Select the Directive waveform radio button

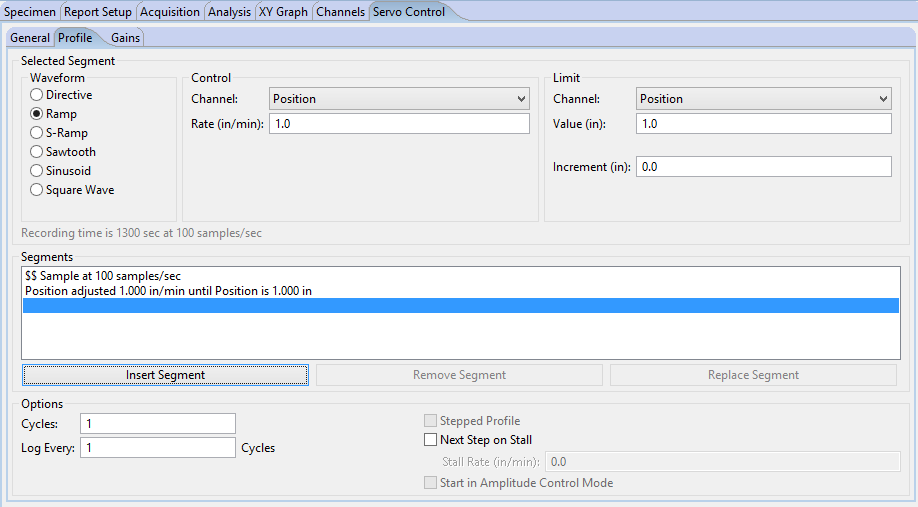coord(37,95)
